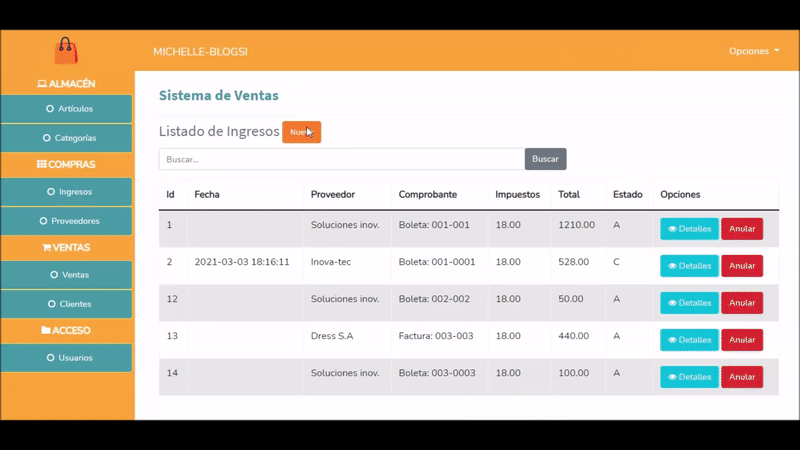The height and width of the screenshot is (450, 800).
Task: Click the orange Nuevo button
Action: pos(301,132)
